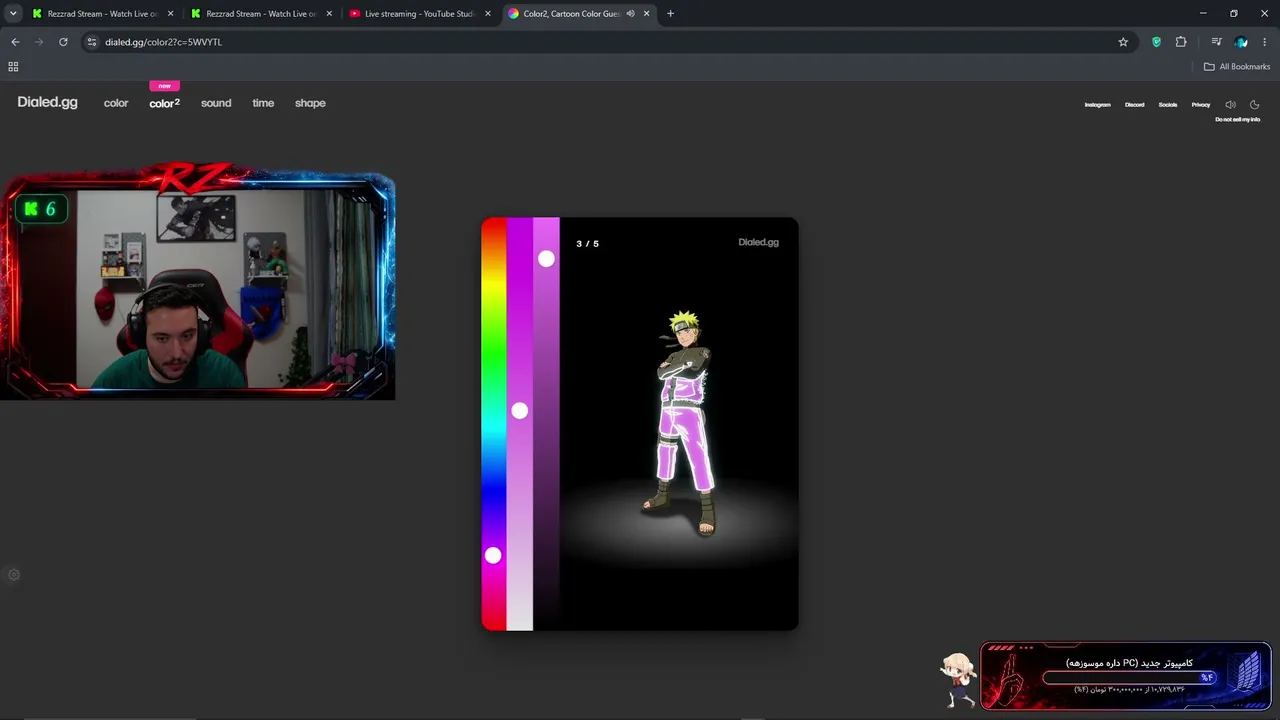Open a new browser tab

point(670,14)
